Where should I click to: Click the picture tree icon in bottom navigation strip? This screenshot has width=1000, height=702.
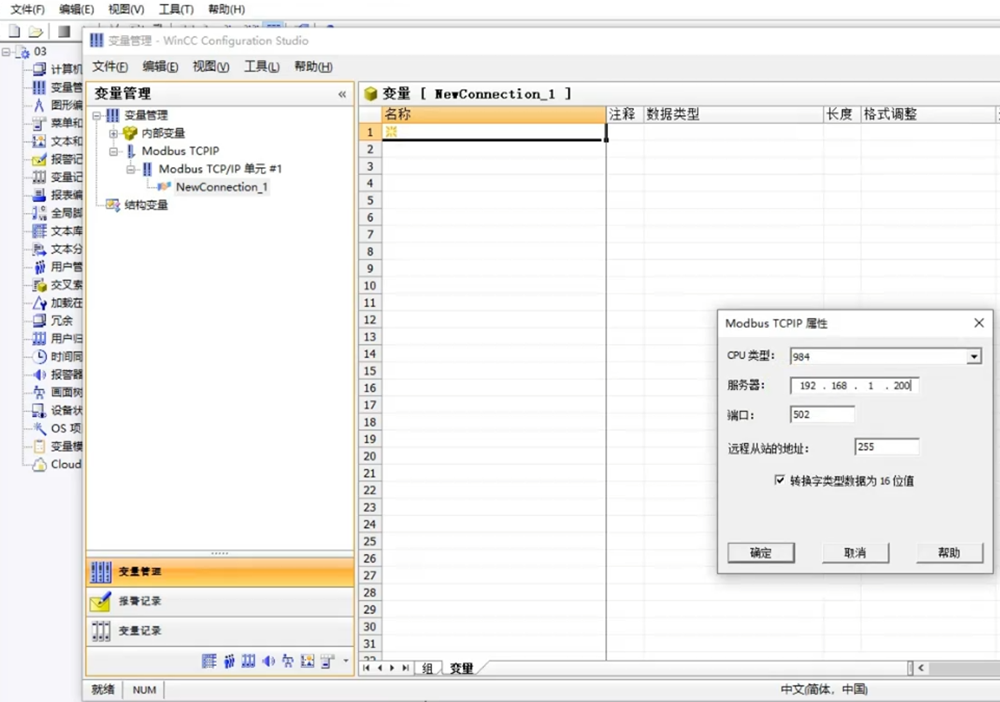point(288,661)
